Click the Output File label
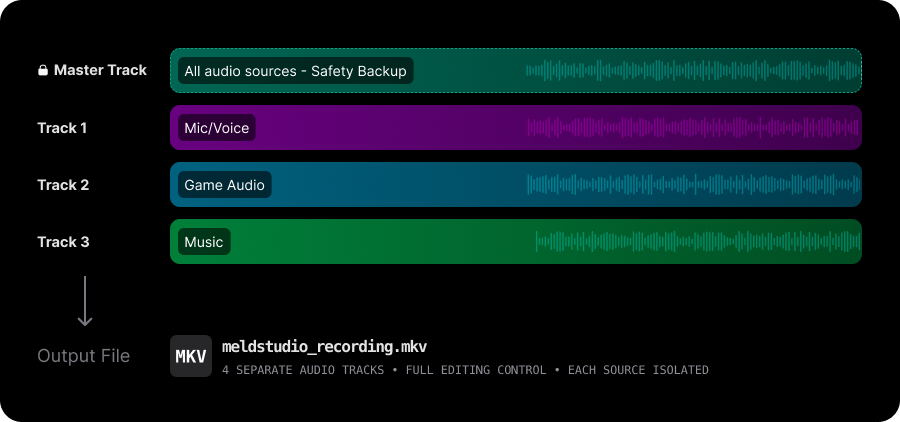The width and height of the screenshot is (900, 422). click(x=83, y=356)
